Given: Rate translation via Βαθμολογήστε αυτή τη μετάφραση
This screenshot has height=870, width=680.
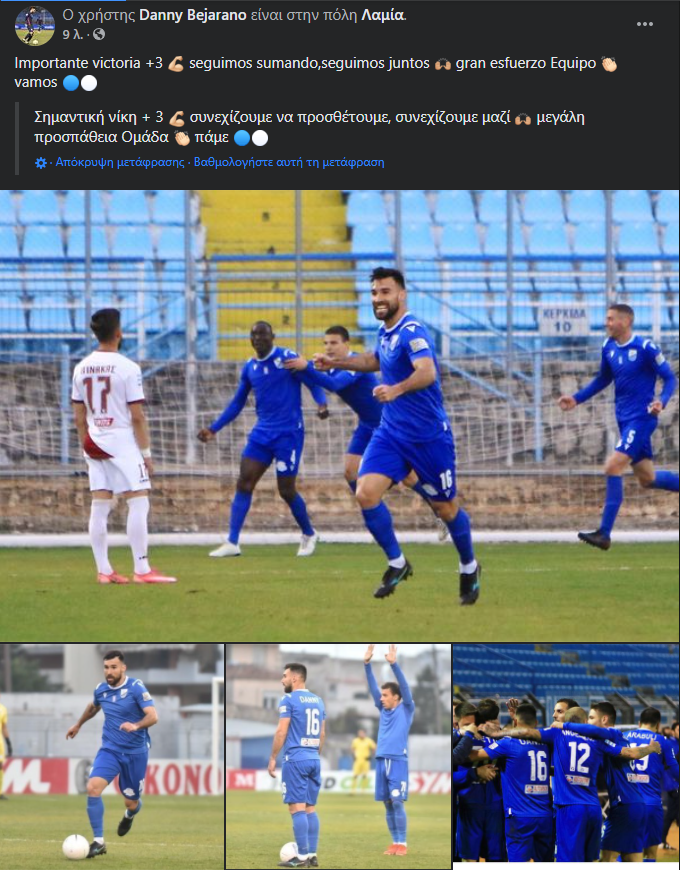Looking at the screenshot, I should (289, 163).
